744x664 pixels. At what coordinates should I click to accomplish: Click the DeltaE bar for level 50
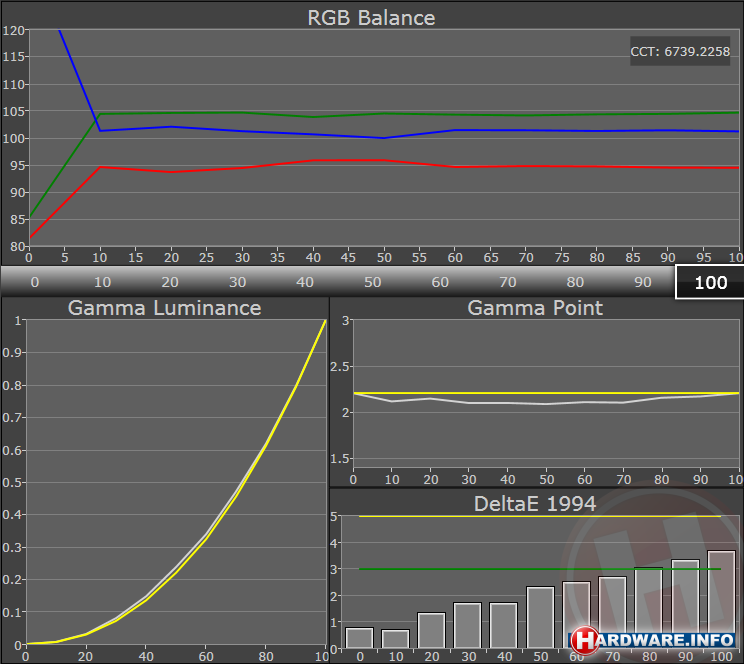[x=540, y=617]
